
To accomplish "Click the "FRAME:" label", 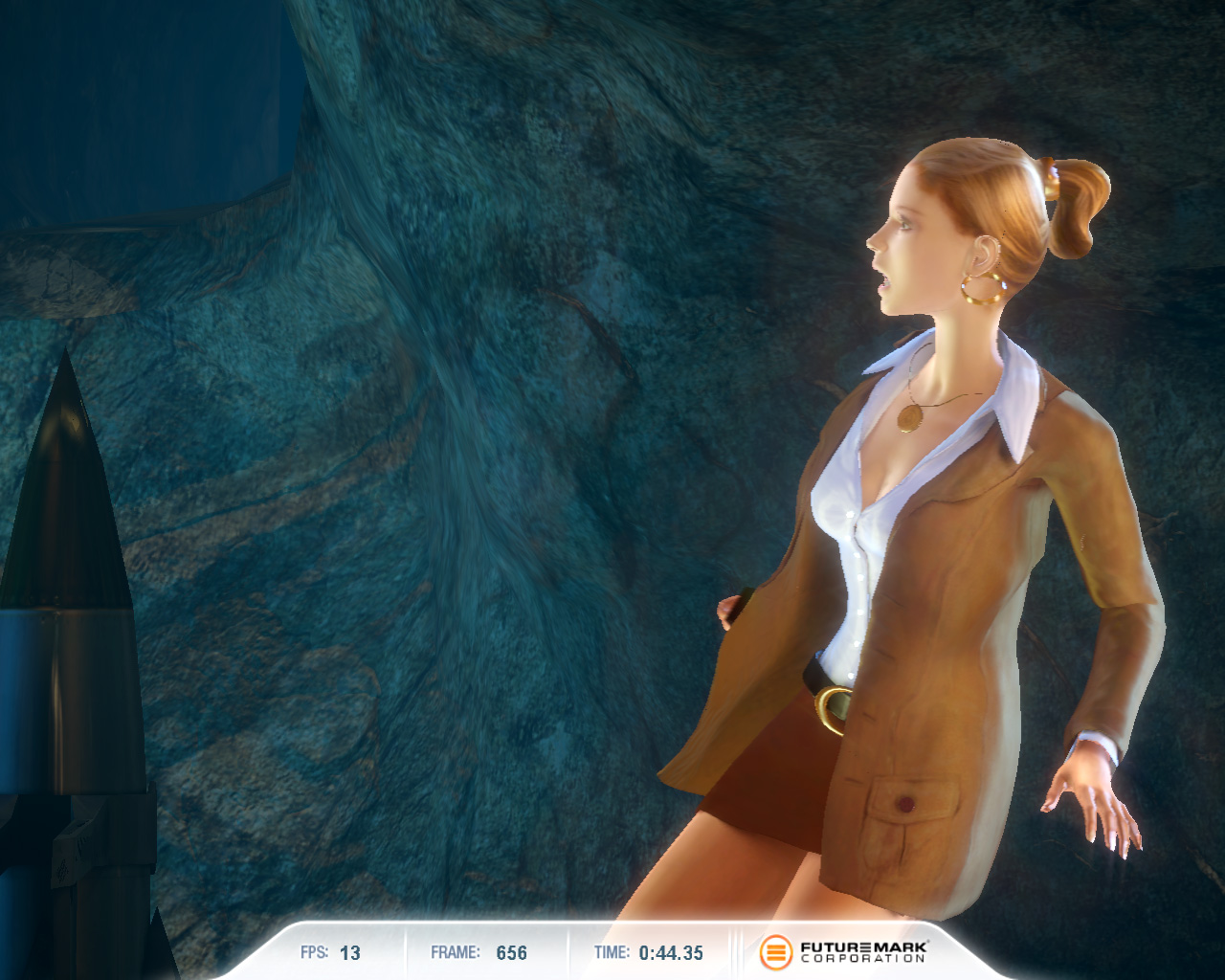I will click(456, 953).
